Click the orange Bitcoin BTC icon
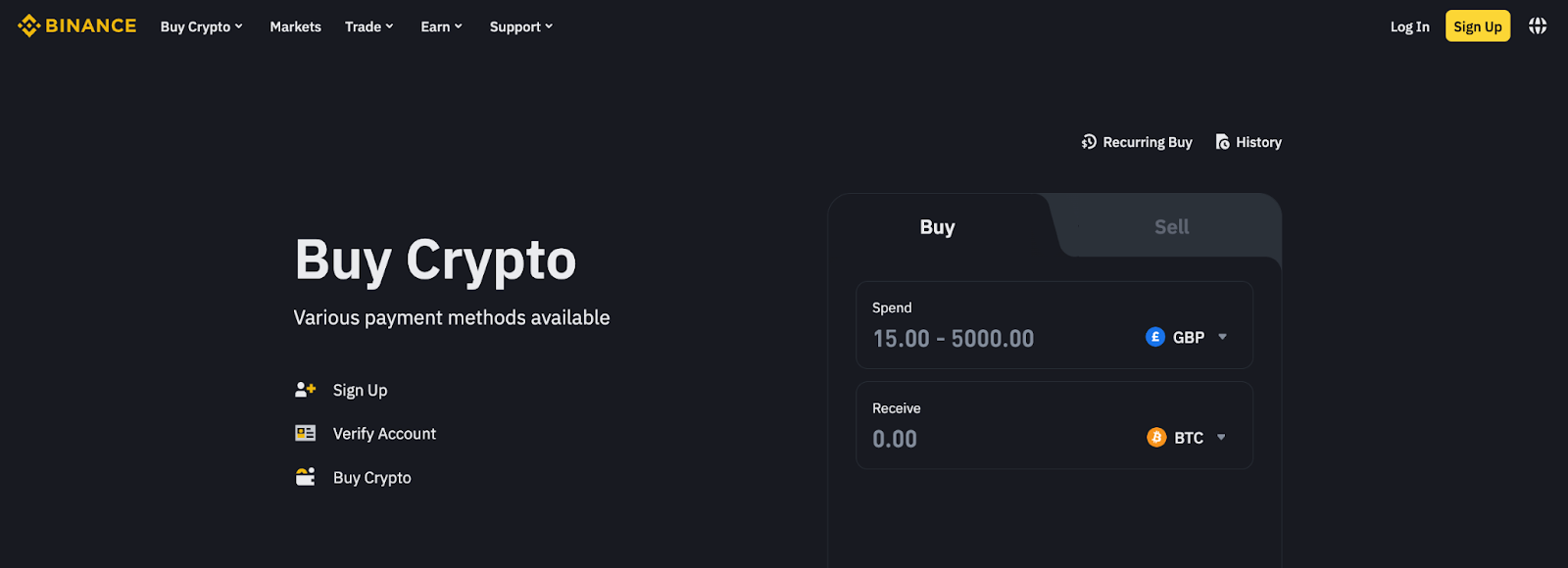Screen dimensions: 1568x568 point(1156,437)
